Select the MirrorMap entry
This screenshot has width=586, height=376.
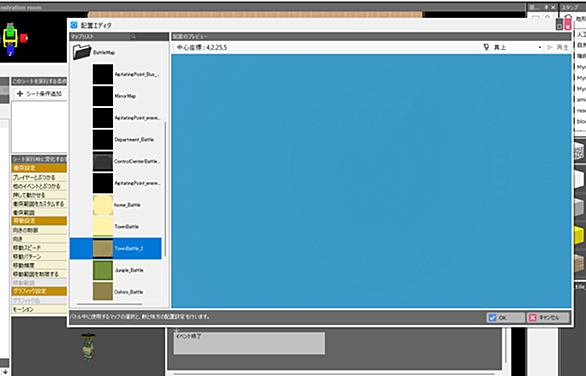pos(116,96)
